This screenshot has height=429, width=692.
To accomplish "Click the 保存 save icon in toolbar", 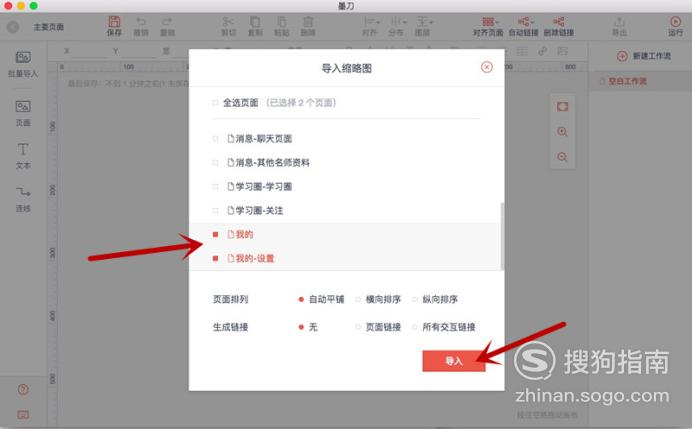I will 114,22.
